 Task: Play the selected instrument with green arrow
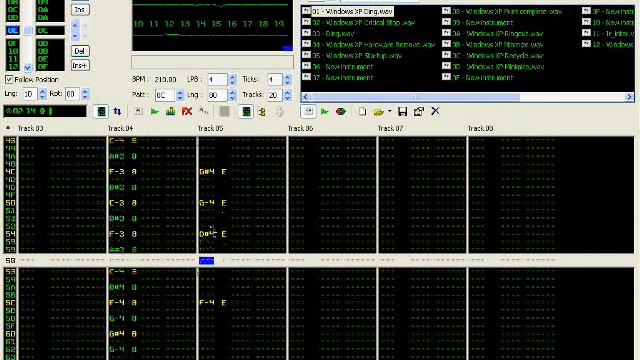tap(325, 111)
